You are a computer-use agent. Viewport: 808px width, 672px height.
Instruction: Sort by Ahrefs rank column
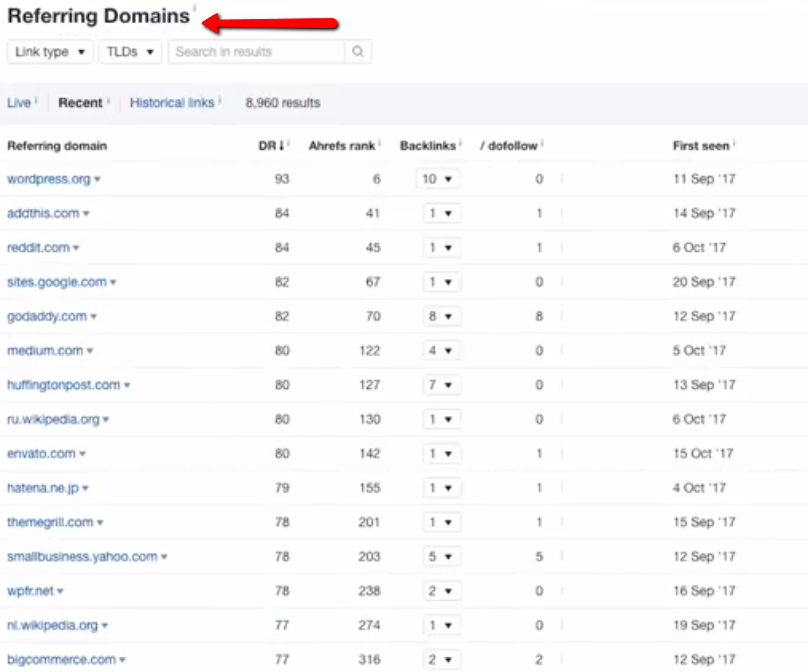point(342,146)
